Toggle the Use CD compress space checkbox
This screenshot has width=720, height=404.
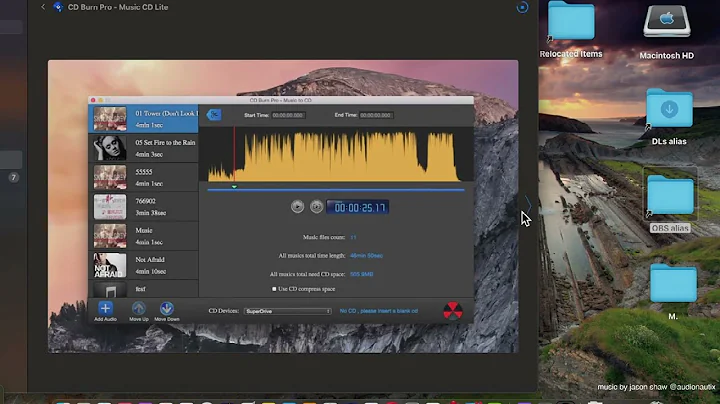click(x=274, y=289)
